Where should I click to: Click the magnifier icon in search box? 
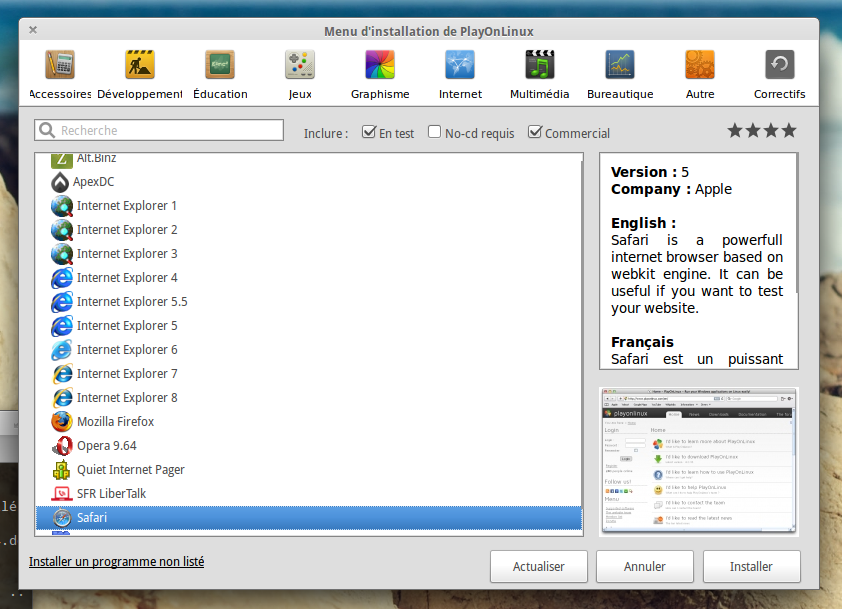tap(47, 130)
